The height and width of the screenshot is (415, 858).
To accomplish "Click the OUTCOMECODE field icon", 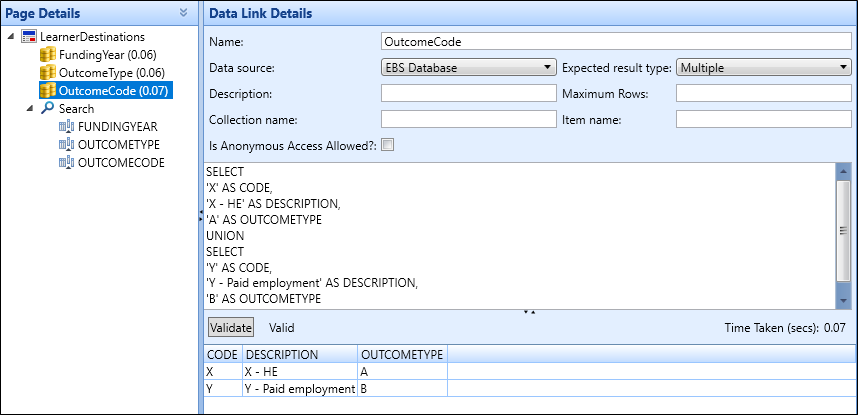I will coord(66,162).
